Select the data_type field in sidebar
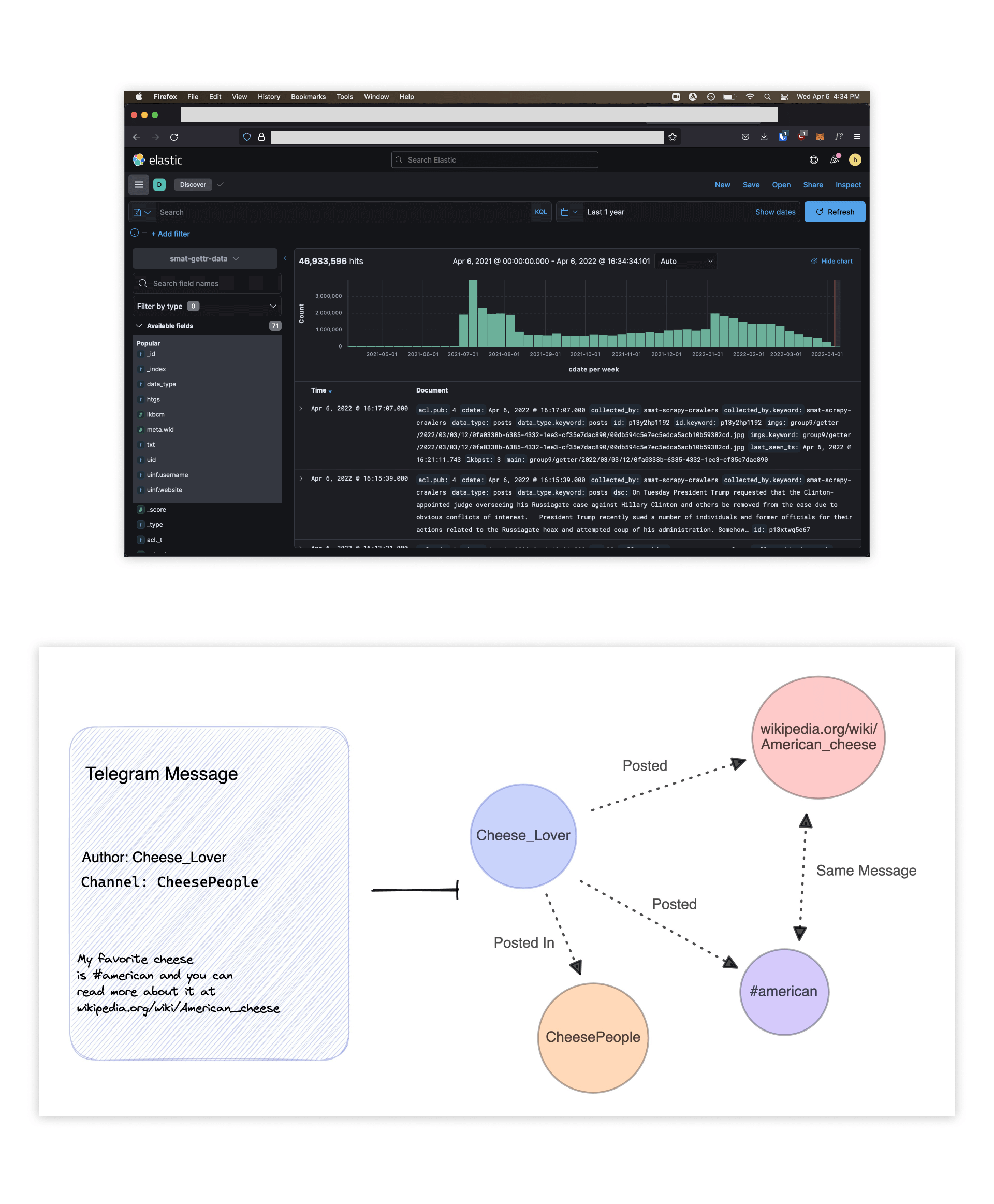This screenshot has height=1204, width=994. point(161,384)
